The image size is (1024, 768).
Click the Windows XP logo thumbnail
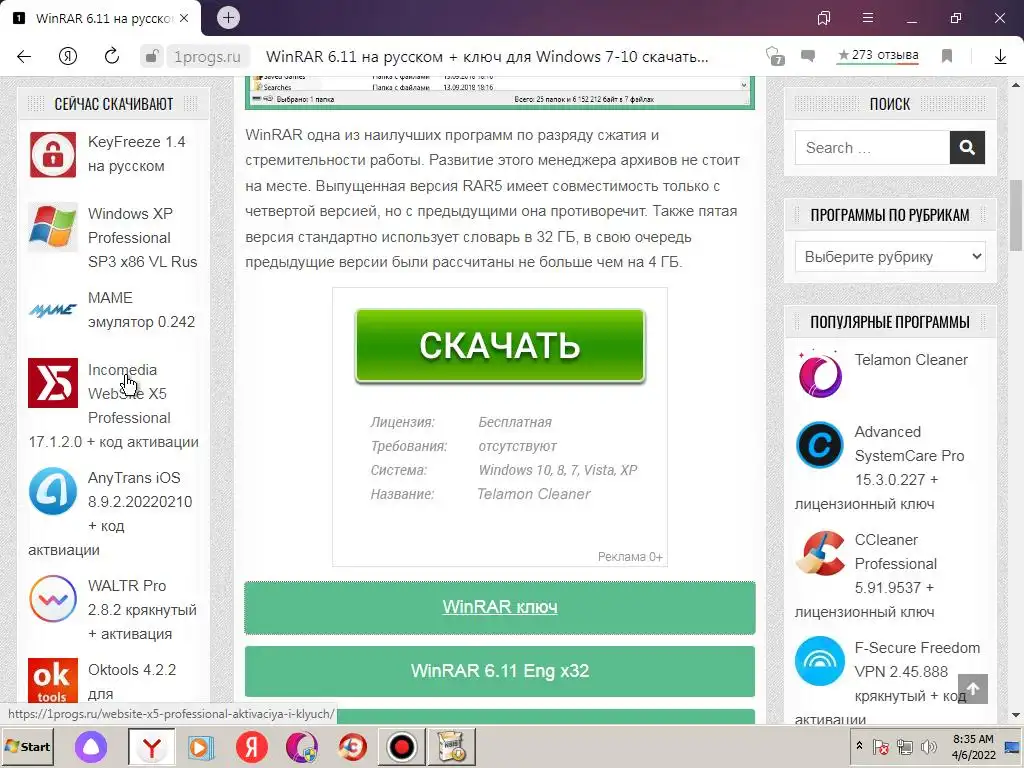(53, 227)
